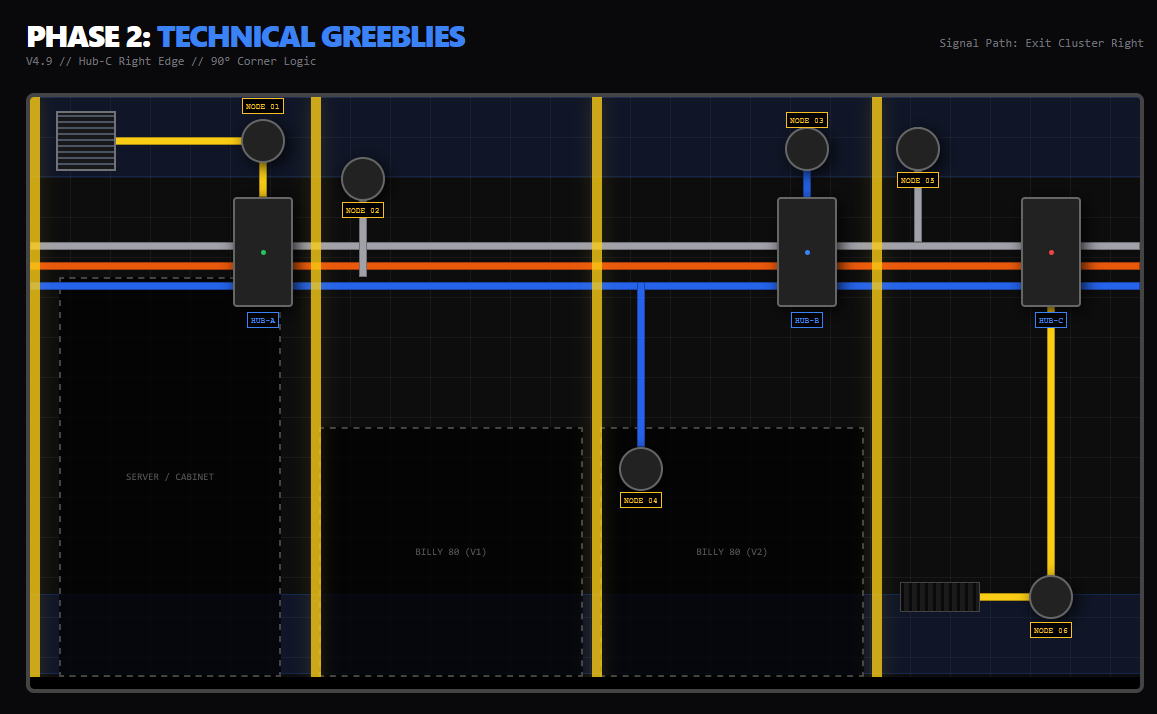Select the NODE 06 label tag
This screenshot has height=714, width=1157.
(x=1051, y=630)
